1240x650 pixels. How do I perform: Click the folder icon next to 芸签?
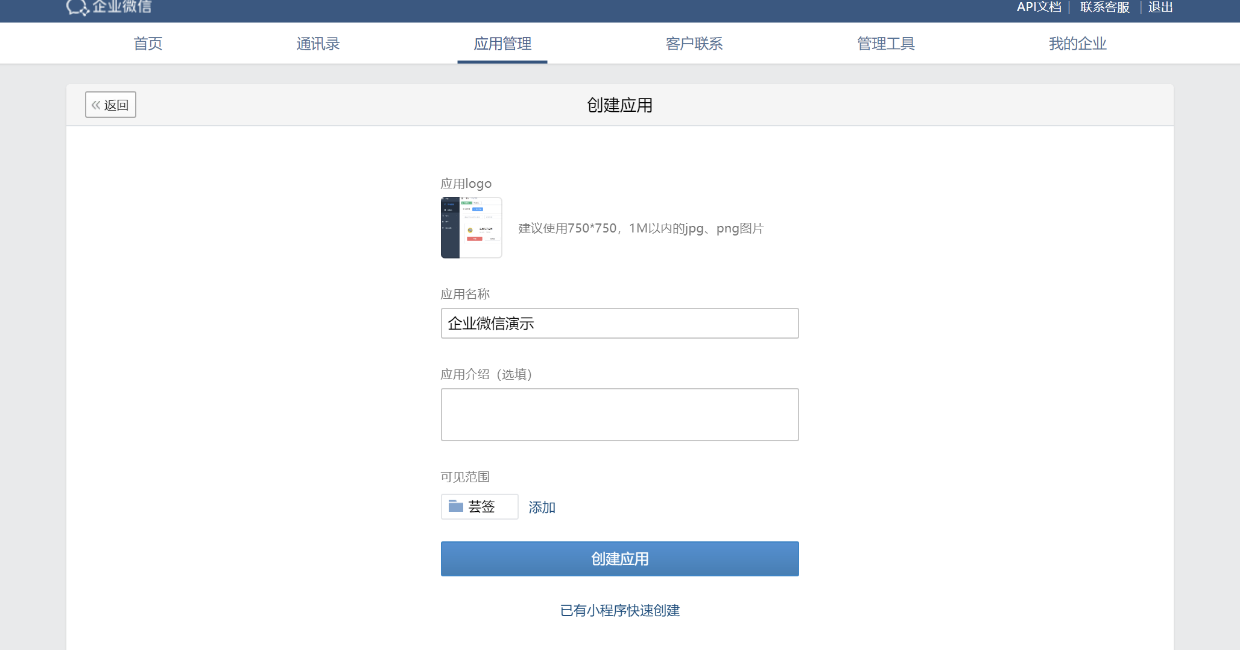pos(456,506)
